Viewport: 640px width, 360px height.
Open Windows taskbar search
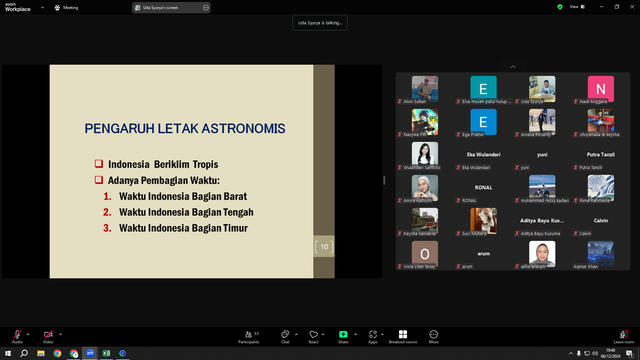[24, 353]
